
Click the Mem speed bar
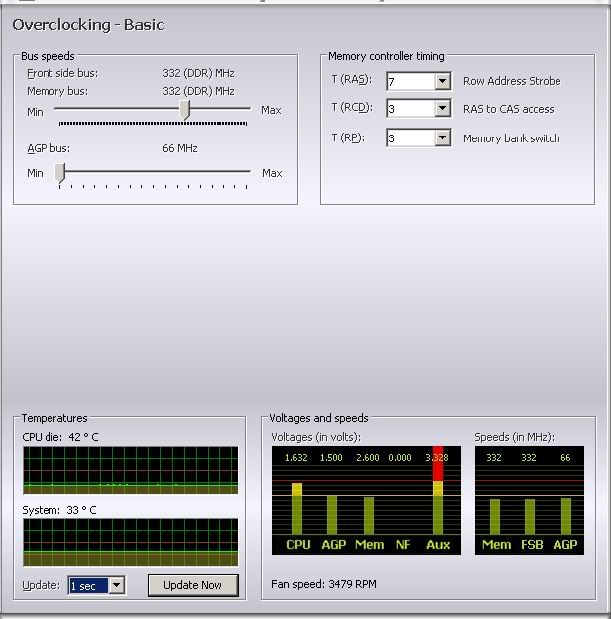(x=495, y=517)
